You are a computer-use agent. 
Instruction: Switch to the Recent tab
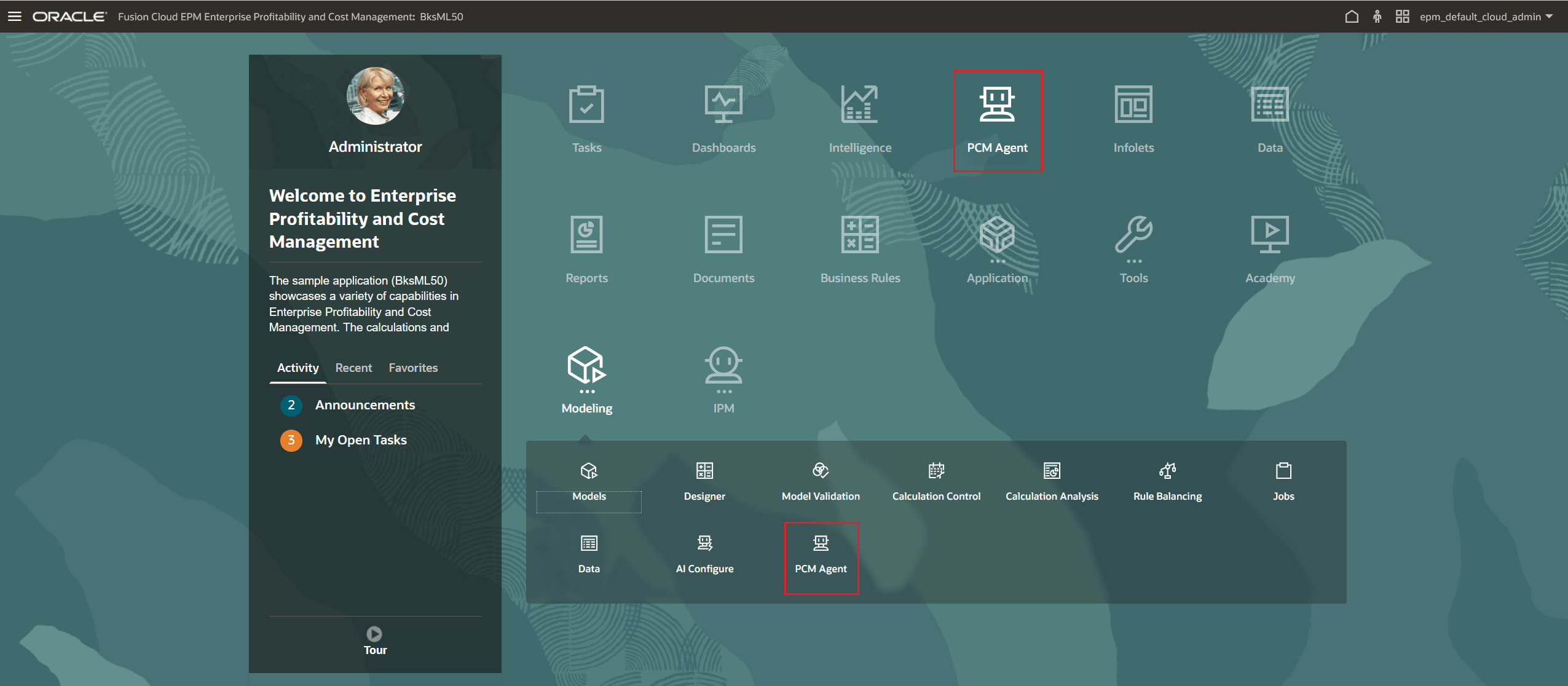(353, 368)
